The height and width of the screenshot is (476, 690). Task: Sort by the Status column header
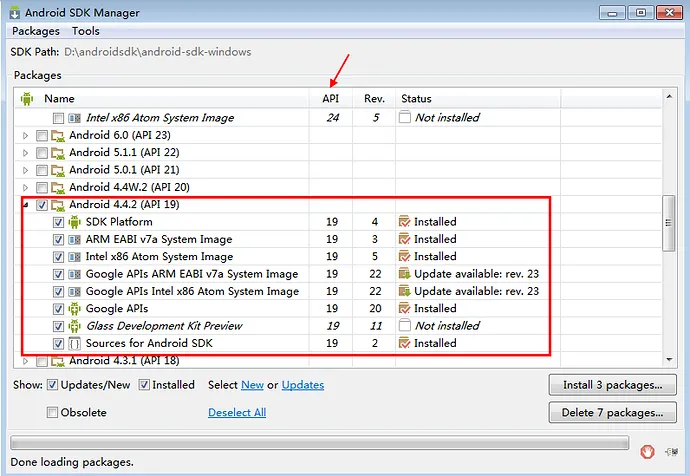coord(478,99)
